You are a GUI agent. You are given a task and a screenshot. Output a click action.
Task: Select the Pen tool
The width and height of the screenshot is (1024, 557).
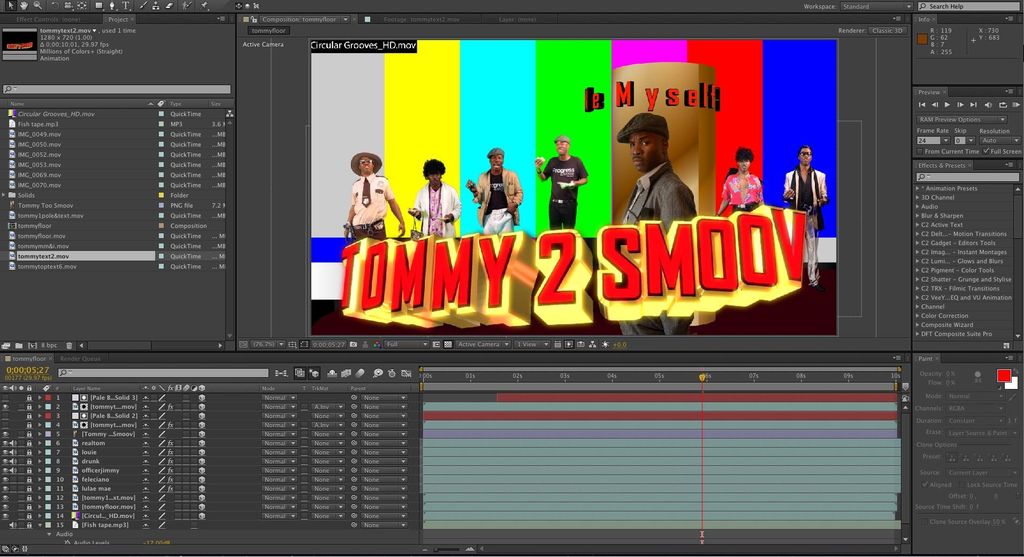(112, 5)
